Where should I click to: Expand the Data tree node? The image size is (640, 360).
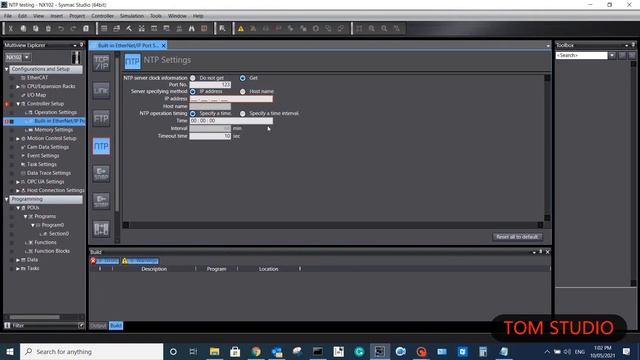[x=18, y=260]
